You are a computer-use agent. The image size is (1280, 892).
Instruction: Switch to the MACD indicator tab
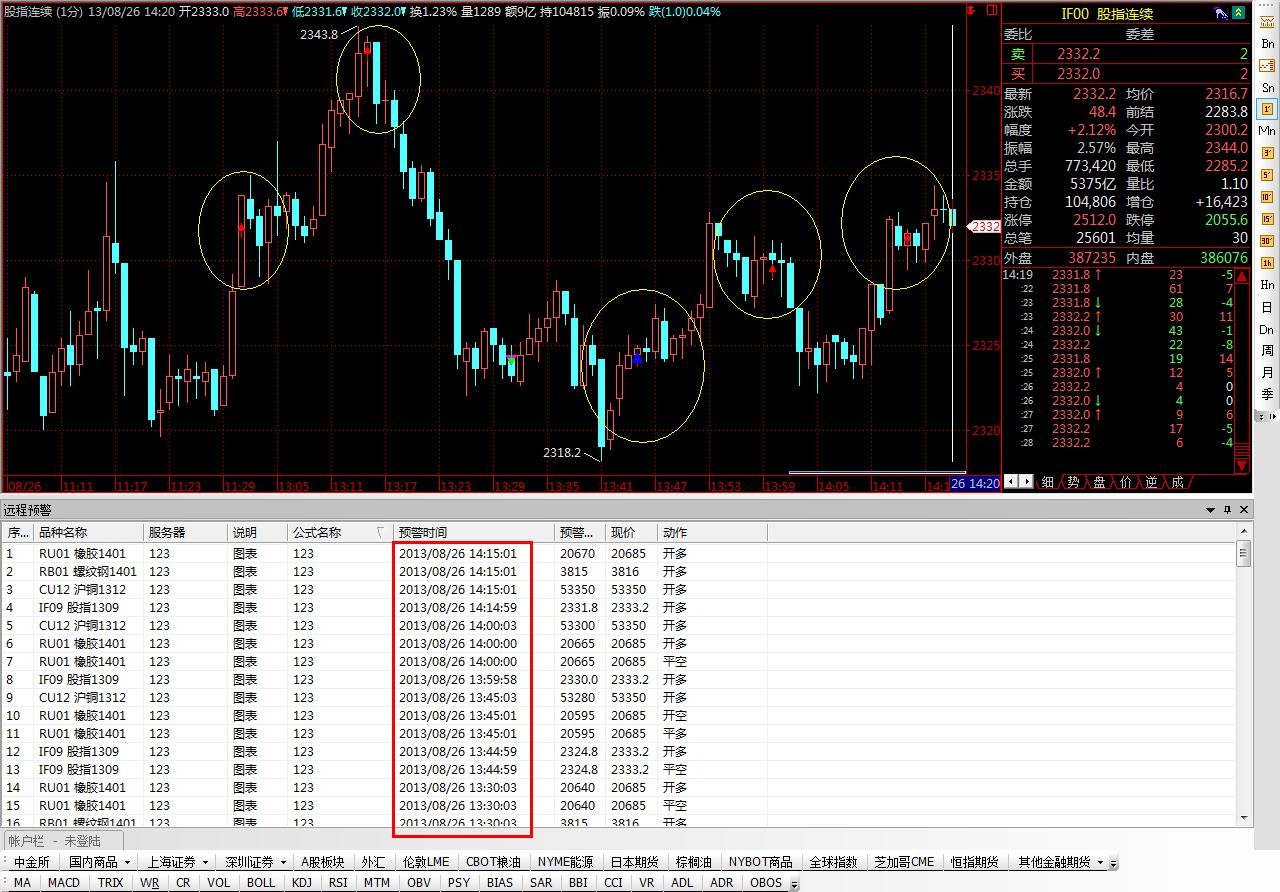point(63,883)
